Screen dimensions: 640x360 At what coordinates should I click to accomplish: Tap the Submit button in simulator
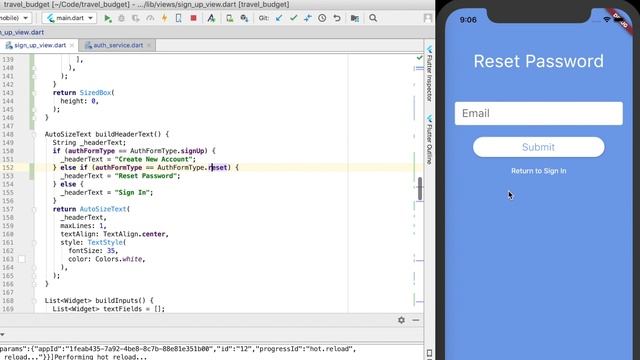(538, 147)
